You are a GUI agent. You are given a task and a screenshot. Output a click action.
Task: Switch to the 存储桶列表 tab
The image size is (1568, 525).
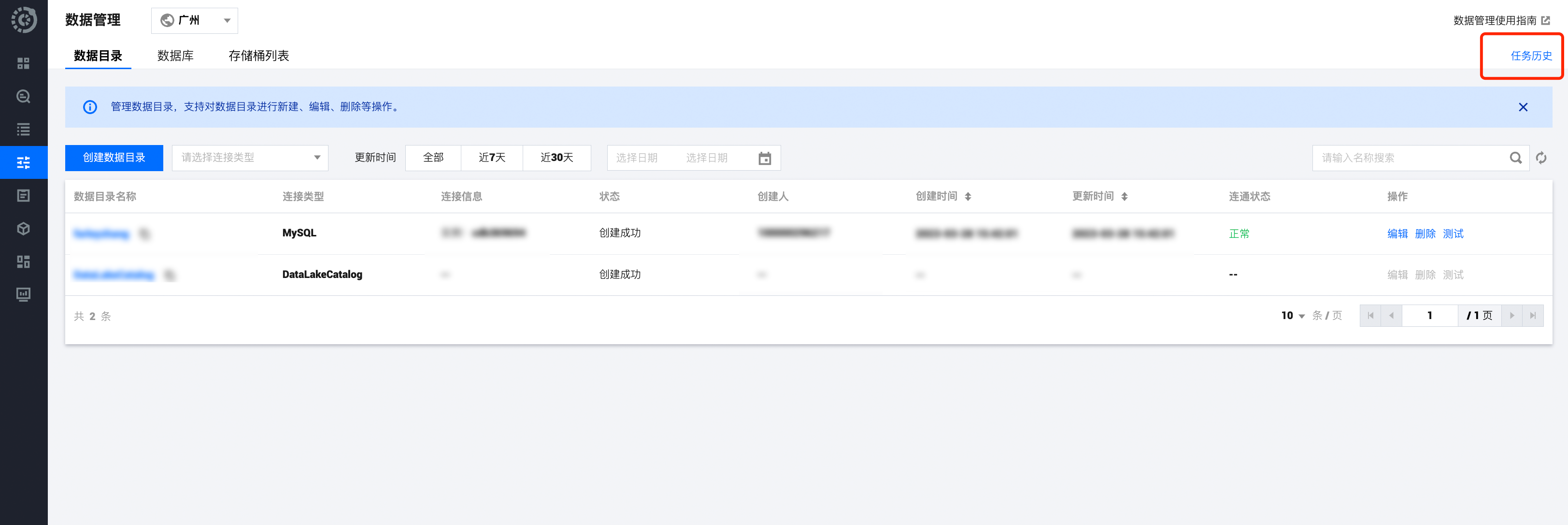(259, 56)
